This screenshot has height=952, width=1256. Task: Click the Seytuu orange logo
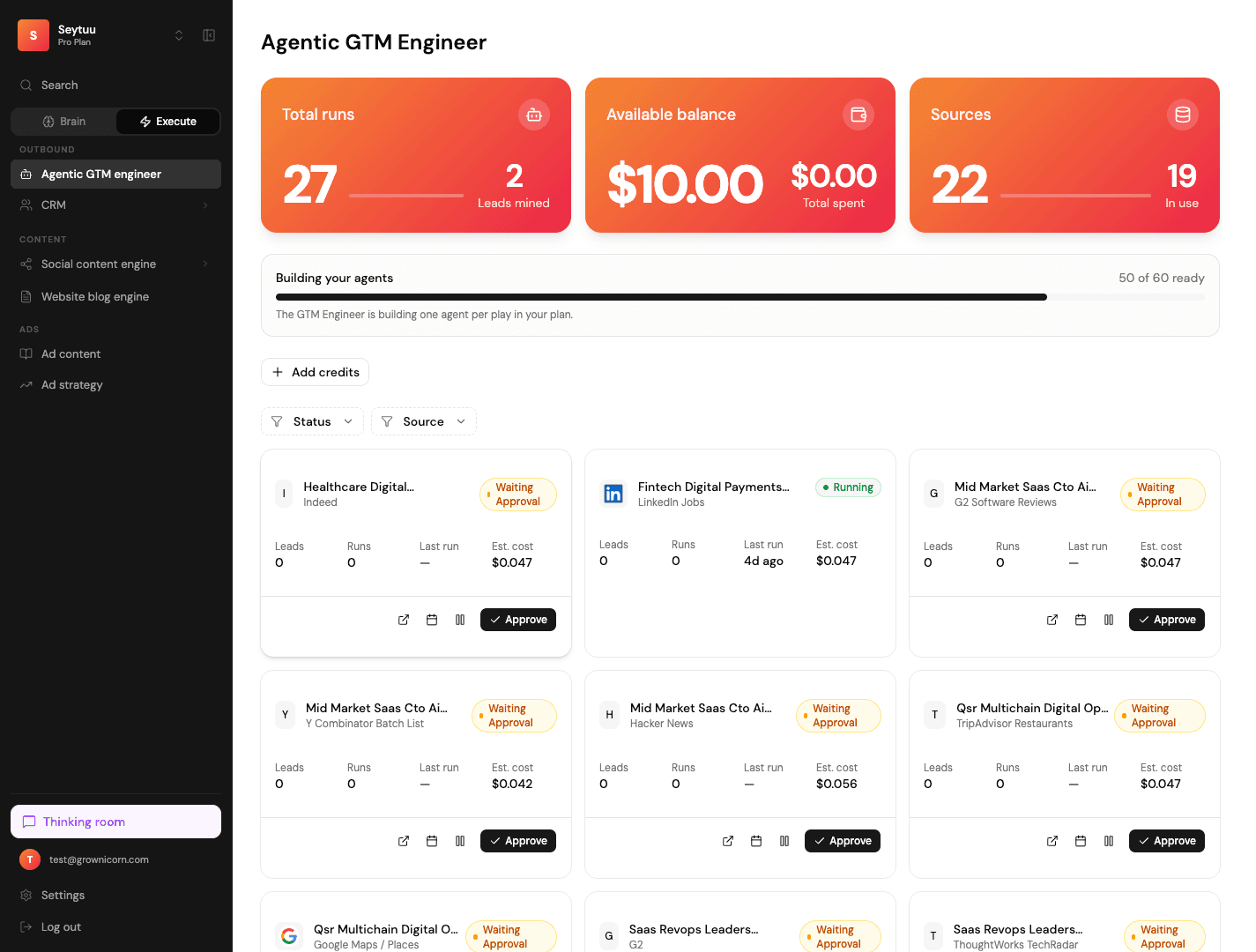click(33, 35)
